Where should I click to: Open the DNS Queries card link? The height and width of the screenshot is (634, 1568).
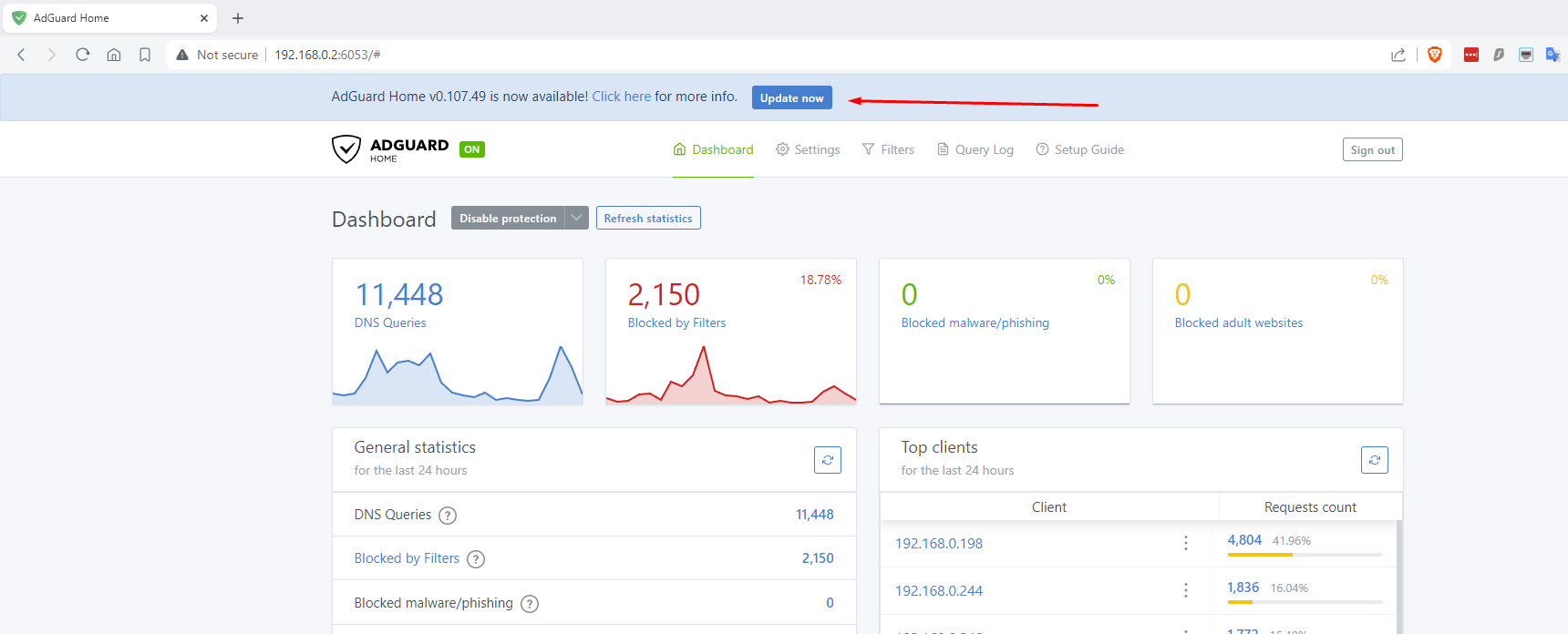tap(390, 322)
